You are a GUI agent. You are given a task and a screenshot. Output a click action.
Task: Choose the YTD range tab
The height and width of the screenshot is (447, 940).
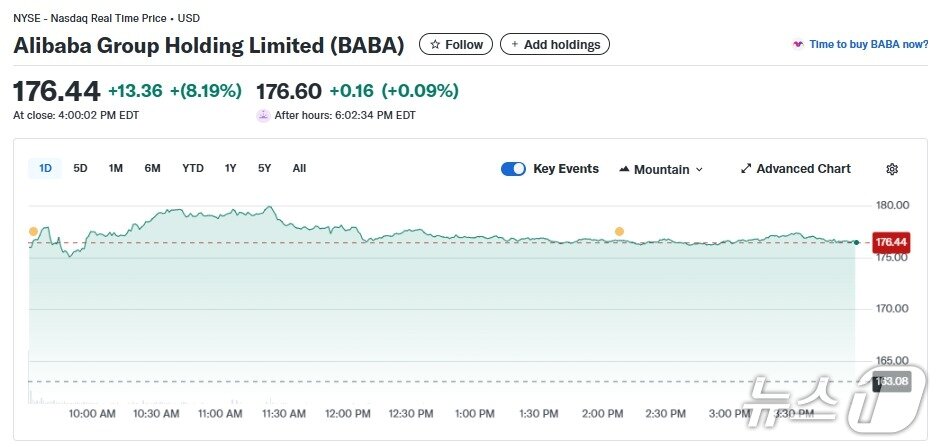click(x=193, y=168)
